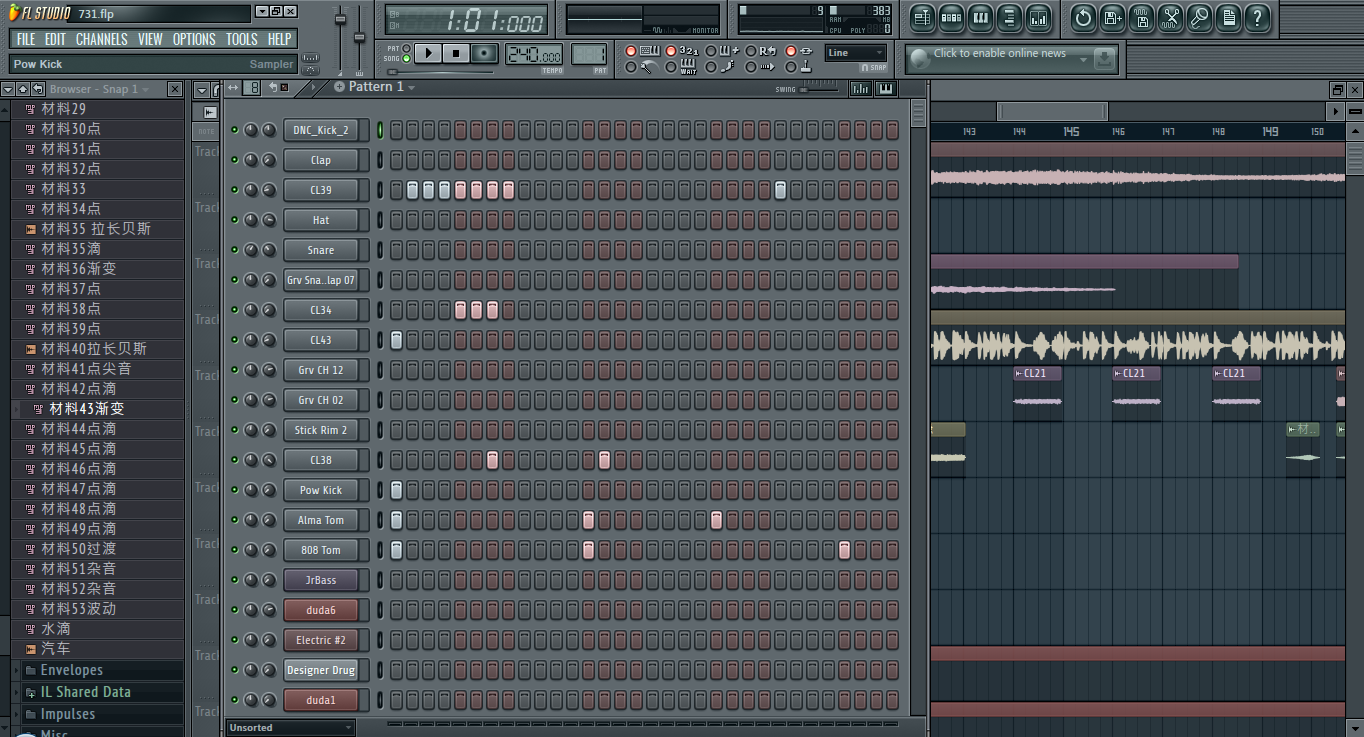The image size is (1364, 737).
Task: Open the CHANNELS menu
Action: (101, 39)
